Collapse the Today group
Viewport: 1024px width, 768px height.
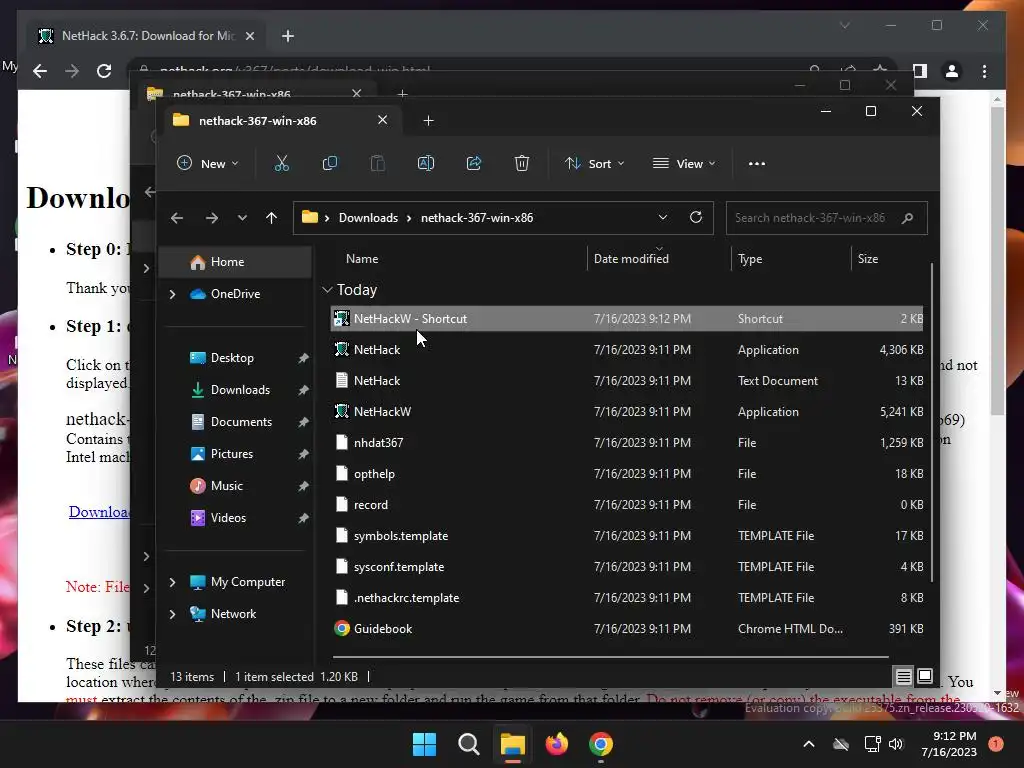(x=327, y=289)
